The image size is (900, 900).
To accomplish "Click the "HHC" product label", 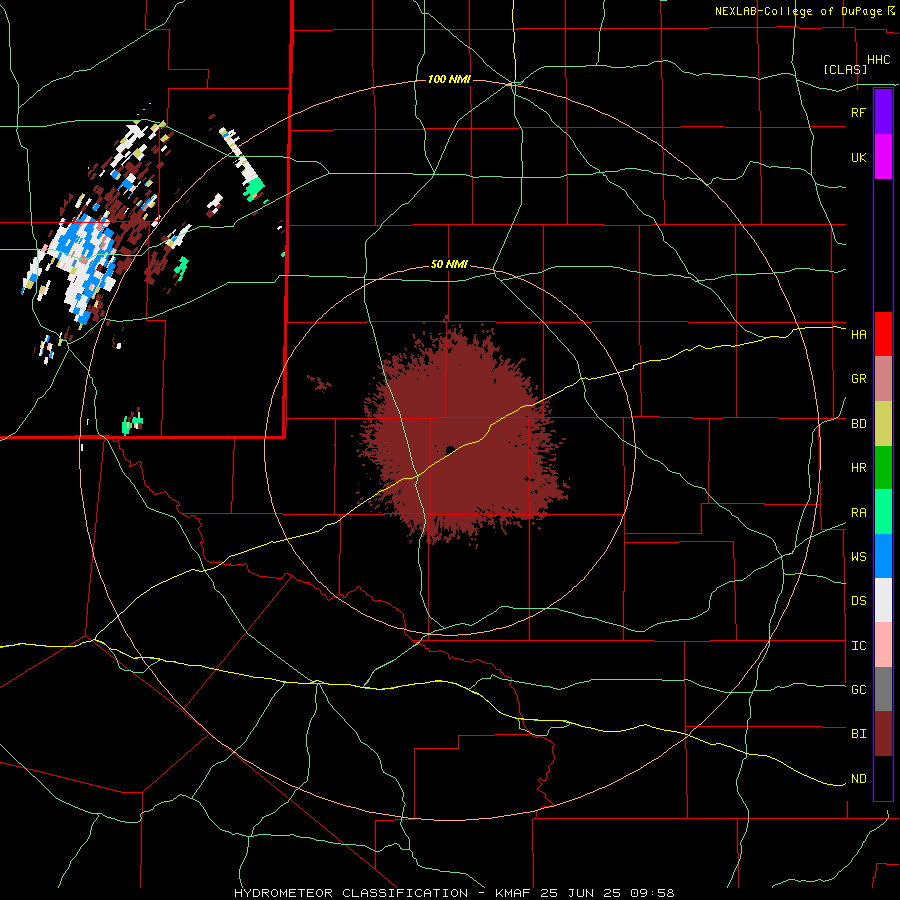I will tap(878, 60).
